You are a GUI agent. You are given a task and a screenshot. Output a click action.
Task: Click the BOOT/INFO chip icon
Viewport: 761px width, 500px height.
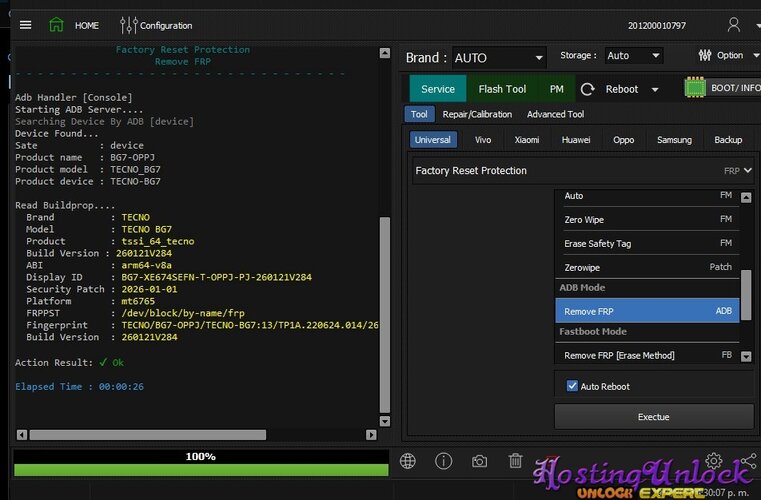(696, 88)
